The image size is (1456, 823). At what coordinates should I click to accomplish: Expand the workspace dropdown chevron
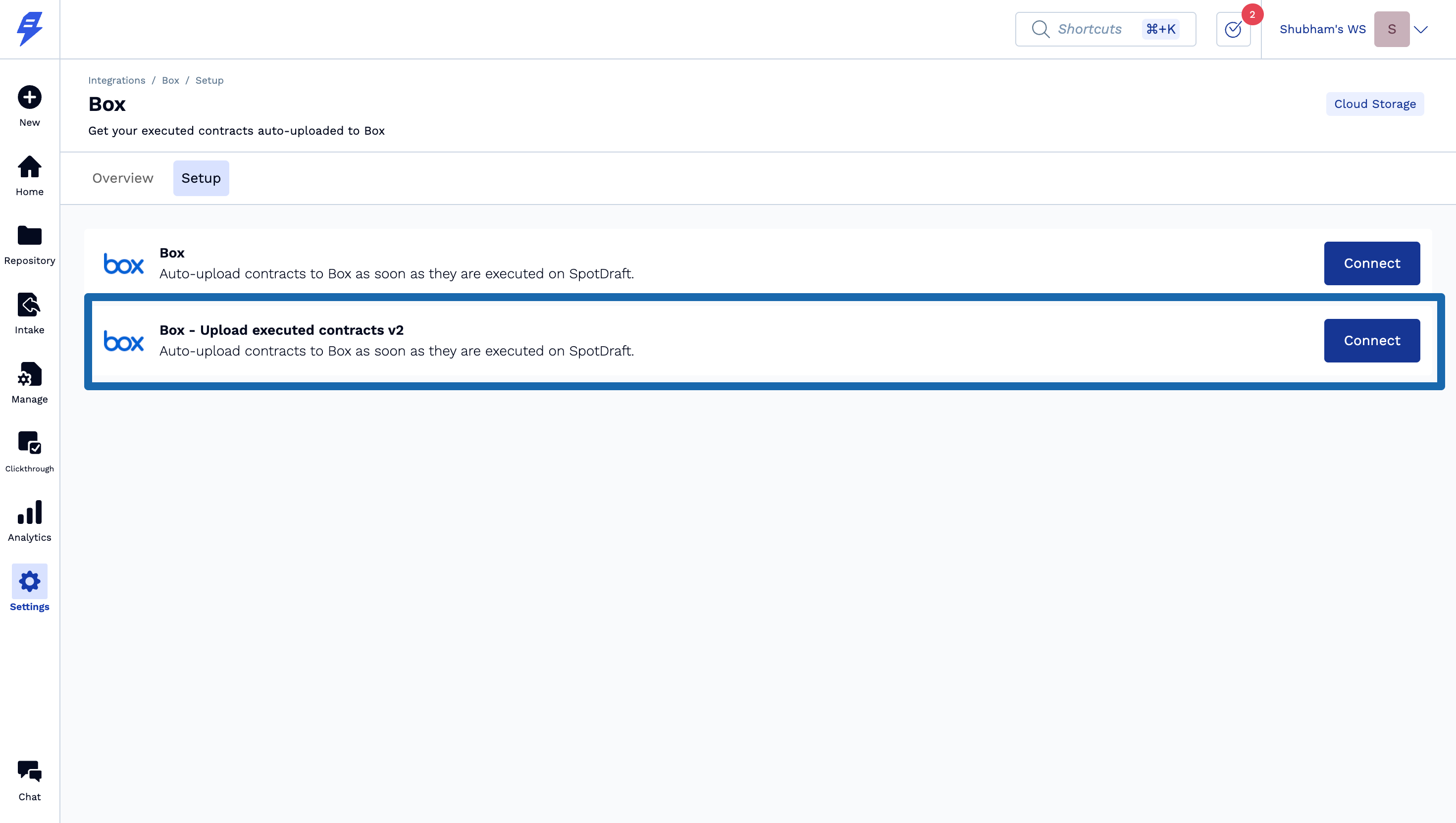(x=1420, y=29)
